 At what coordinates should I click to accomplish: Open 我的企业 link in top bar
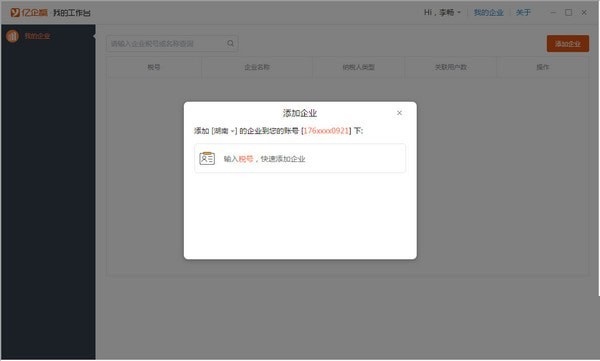(x=489, y=13)
